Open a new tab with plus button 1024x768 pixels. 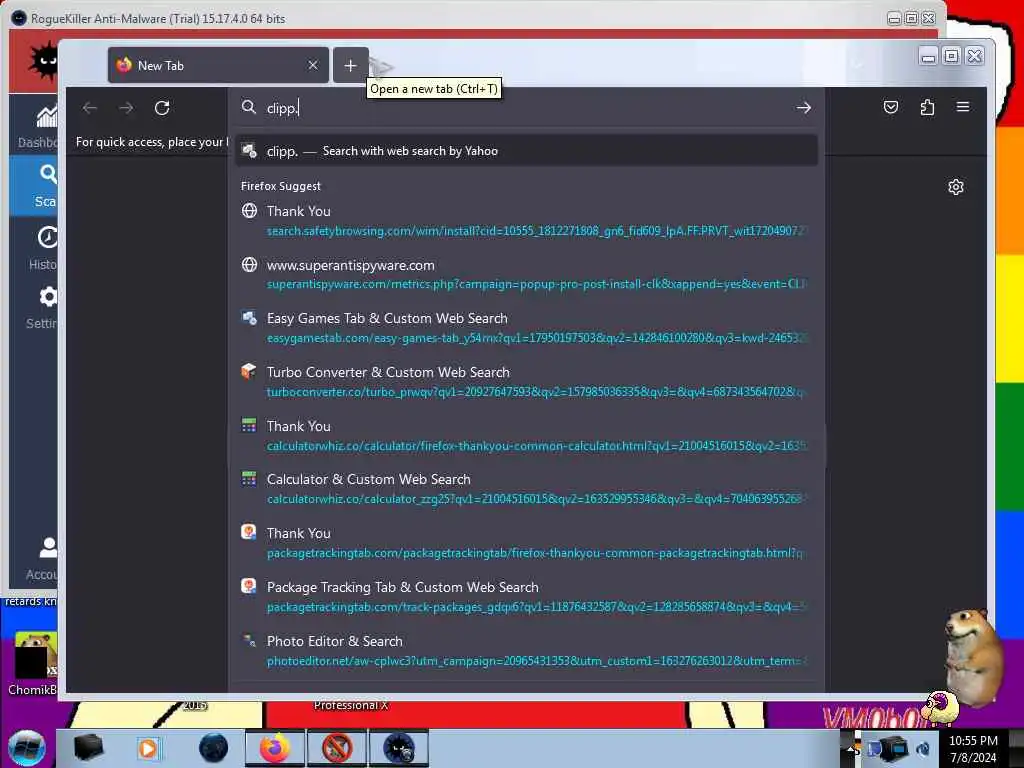[x=351, y=65]
